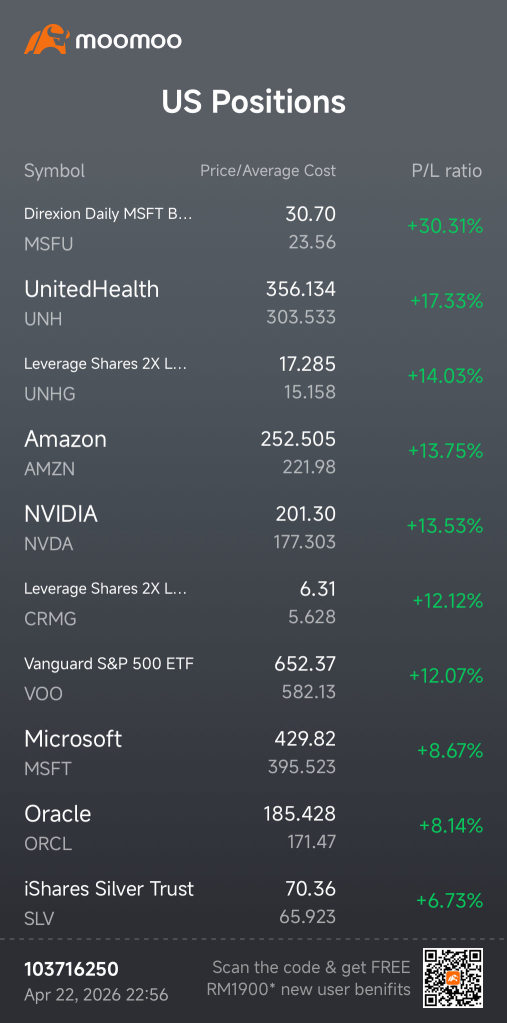Open the Amazon AMZN position

tap(253, 453)
